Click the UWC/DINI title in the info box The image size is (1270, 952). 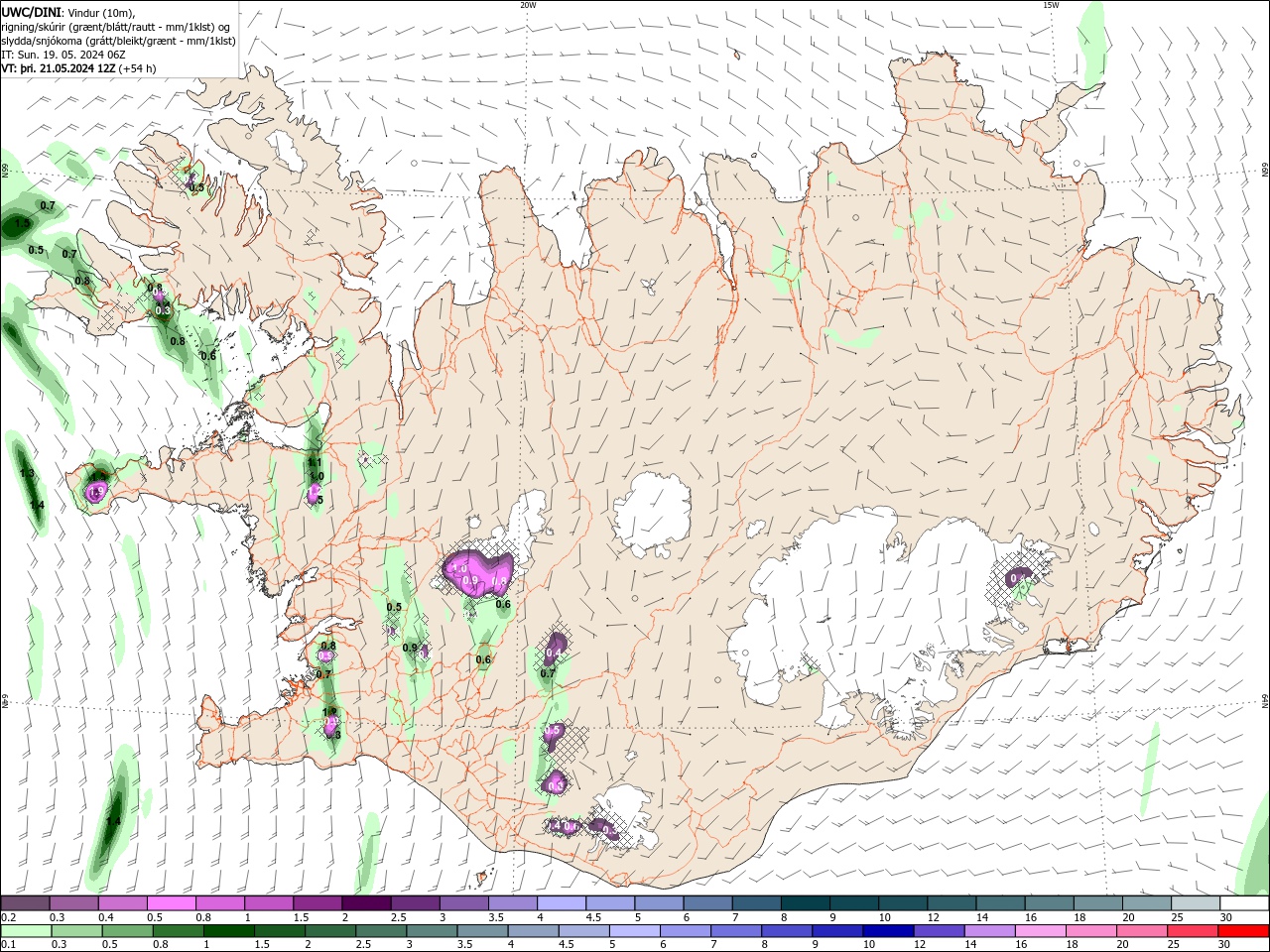coord(31,12)
